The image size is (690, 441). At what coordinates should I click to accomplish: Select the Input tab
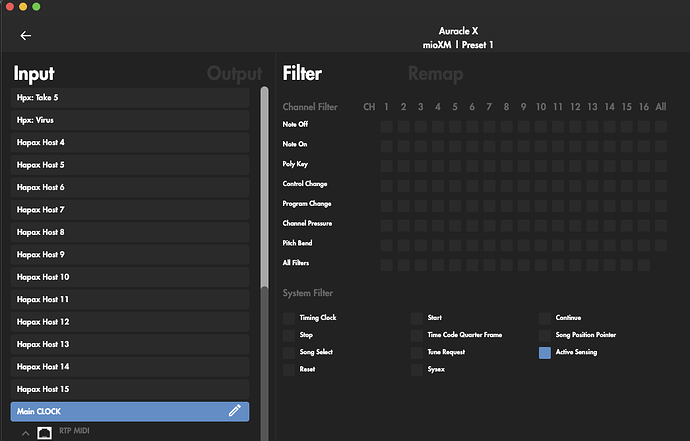(34, 74)
